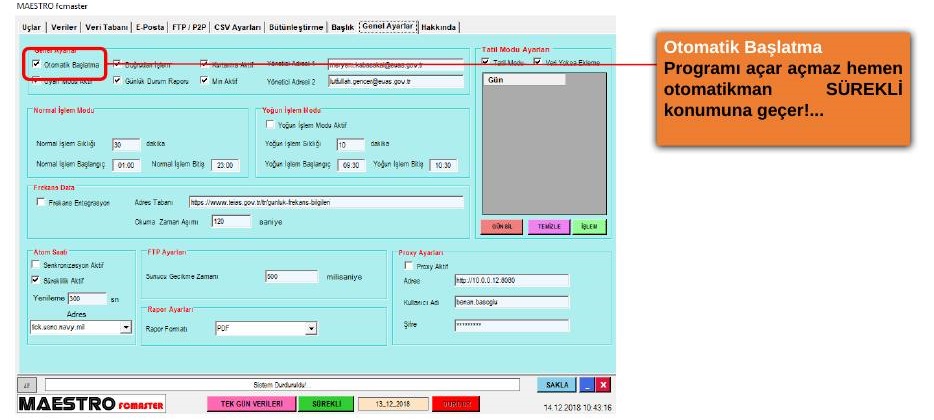
Task: Click the Sunucu Gecikme Zamanı field
Action: 292,277
